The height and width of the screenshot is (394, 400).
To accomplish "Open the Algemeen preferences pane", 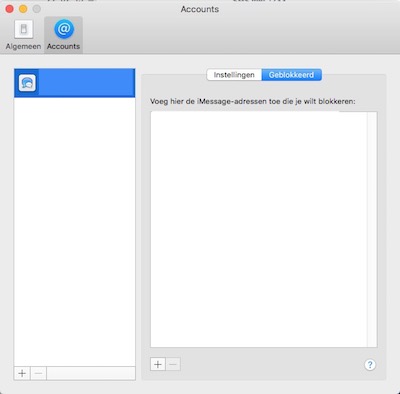I will pos(23,35).
